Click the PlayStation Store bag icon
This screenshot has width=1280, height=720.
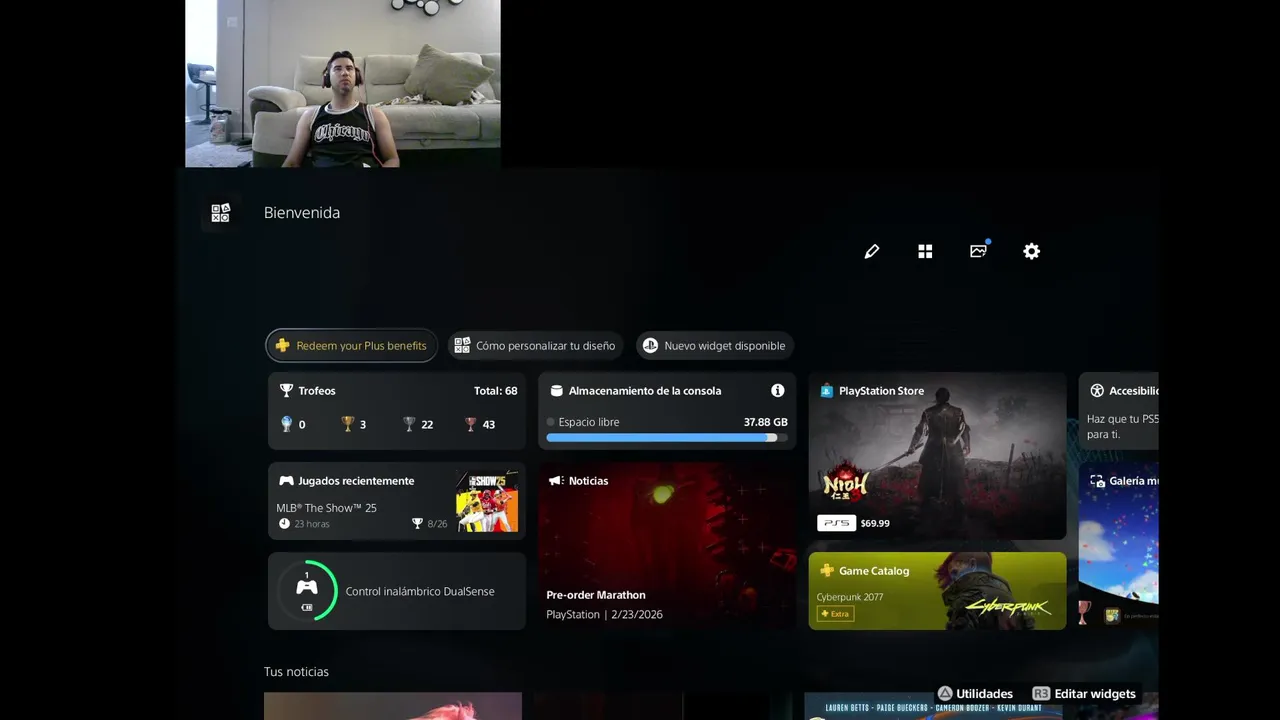[x=826, y=391]
